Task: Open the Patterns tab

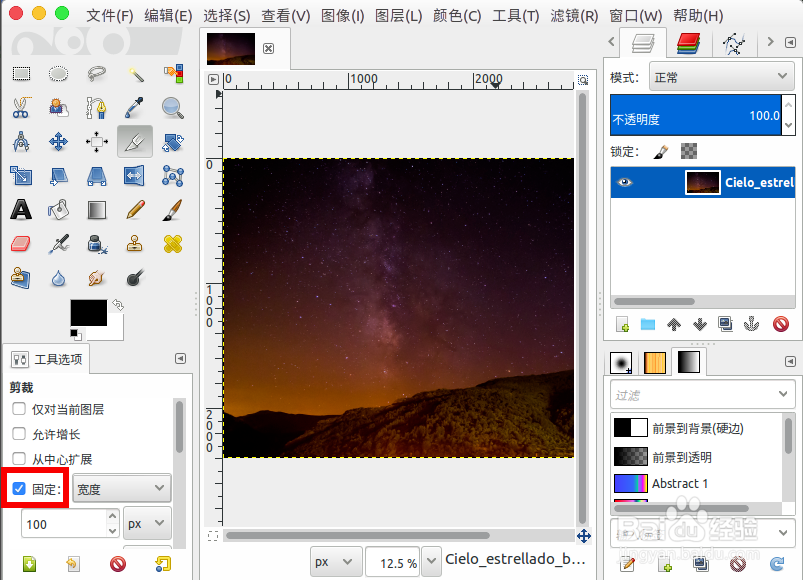Action: click(x=654, y=363)
